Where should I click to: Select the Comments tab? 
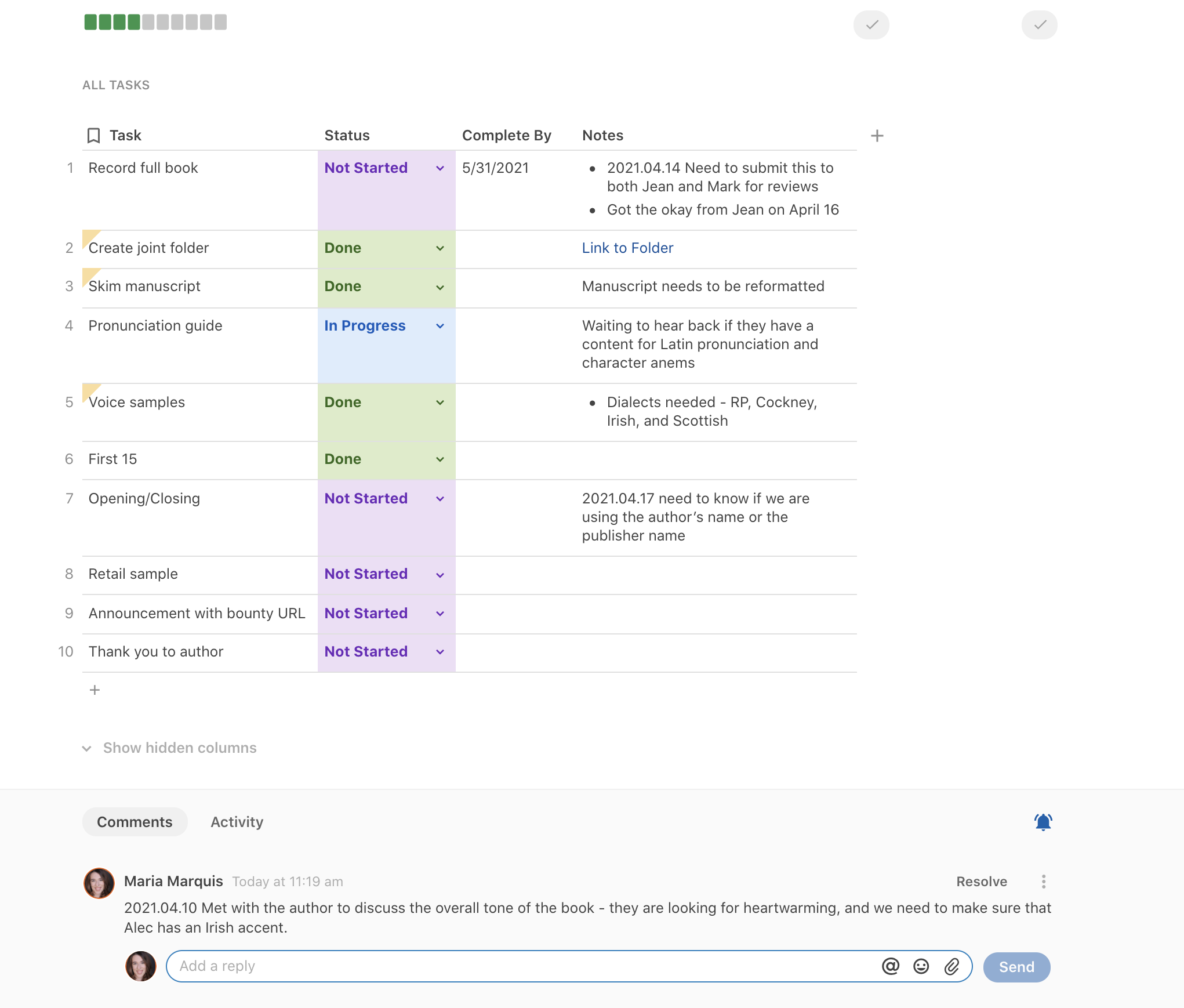pyautogui.click(x=135, y=822)
